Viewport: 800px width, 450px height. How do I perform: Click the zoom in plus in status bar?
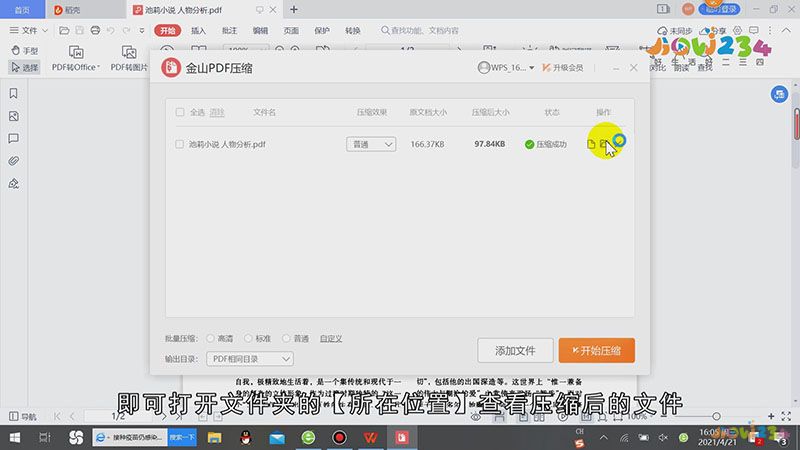[771, 417]
